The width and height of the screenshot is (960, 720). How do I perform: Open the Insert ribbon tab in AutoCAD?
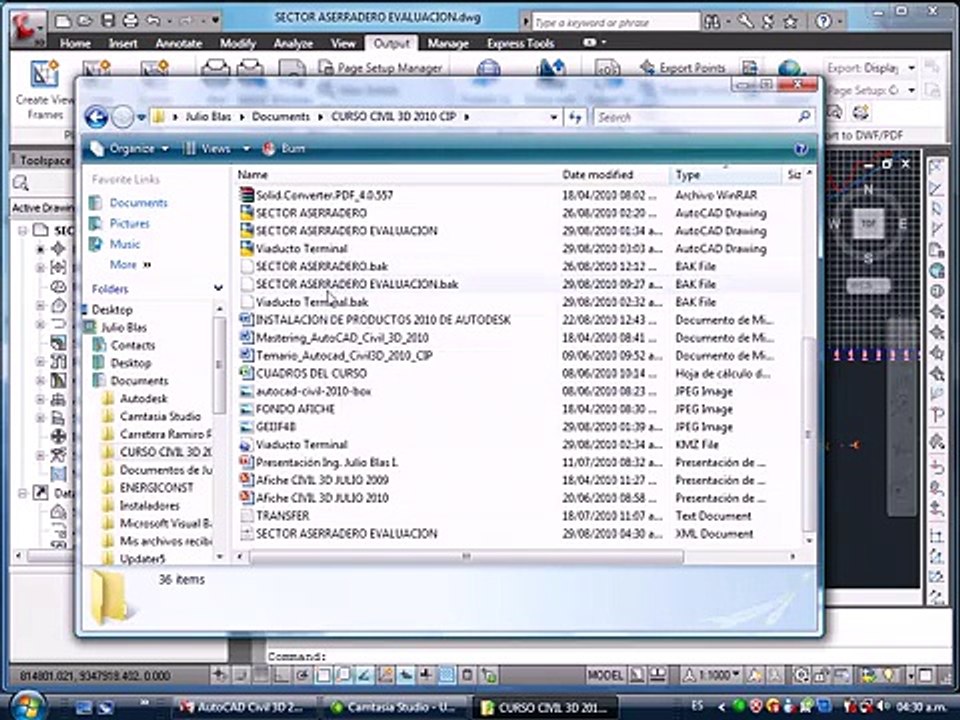122,43
